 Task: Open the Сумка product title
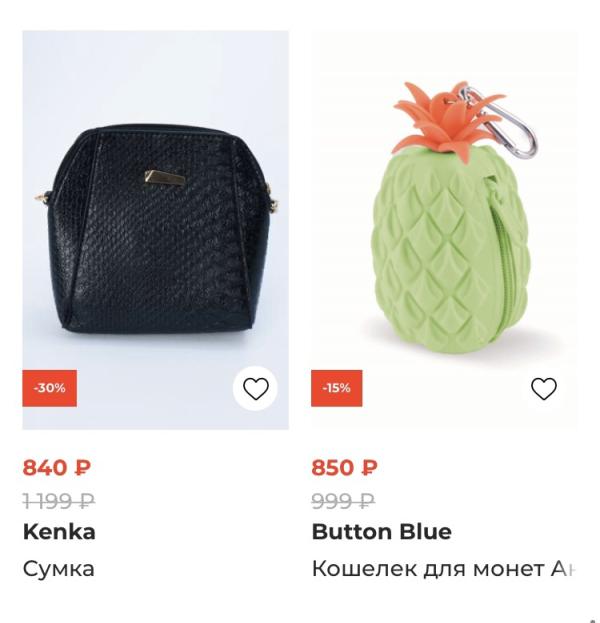coord(58,569)
